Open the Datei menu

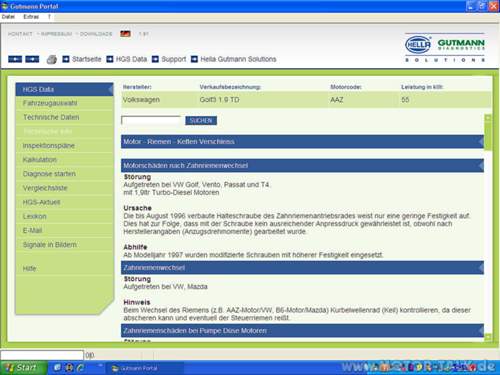(8, 17)
